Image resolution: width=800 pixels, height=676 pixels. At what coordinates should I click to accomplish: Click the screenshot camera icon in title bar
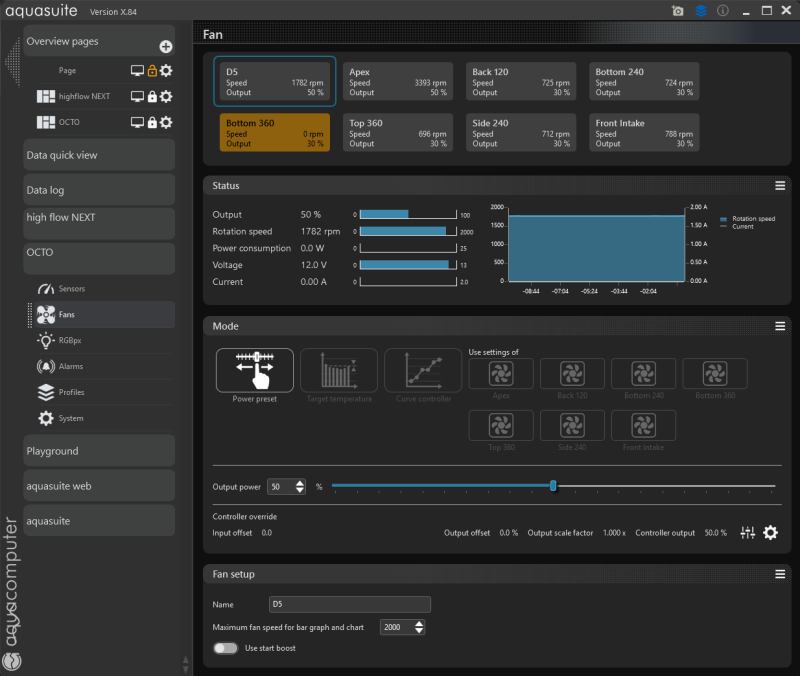[x=677, y=11]
